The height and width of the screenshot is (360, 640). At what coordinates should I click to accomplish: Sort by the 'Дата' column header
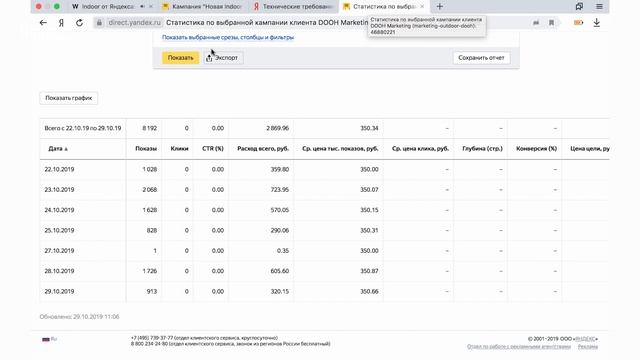pos(58,149)
